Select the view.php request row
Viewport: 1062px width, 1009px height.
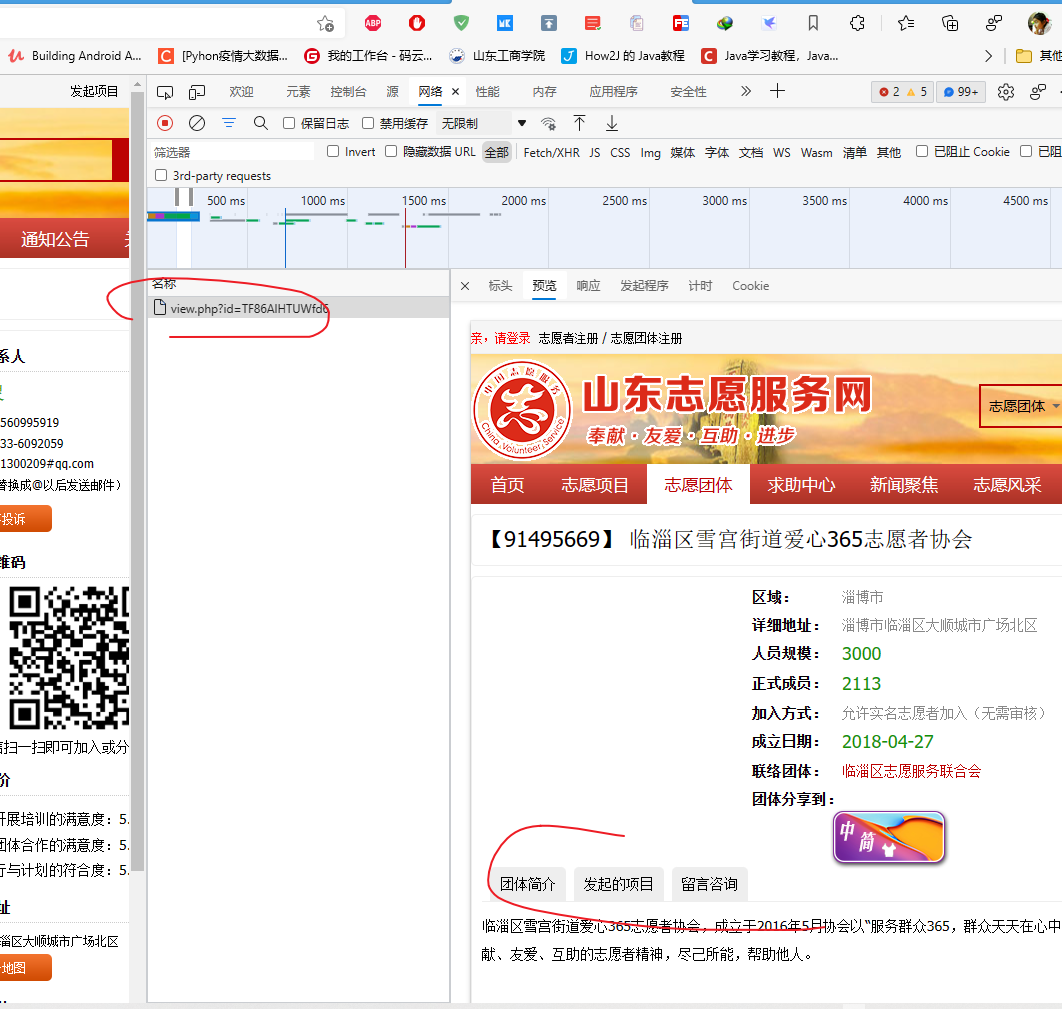click(x=299, y=308)
